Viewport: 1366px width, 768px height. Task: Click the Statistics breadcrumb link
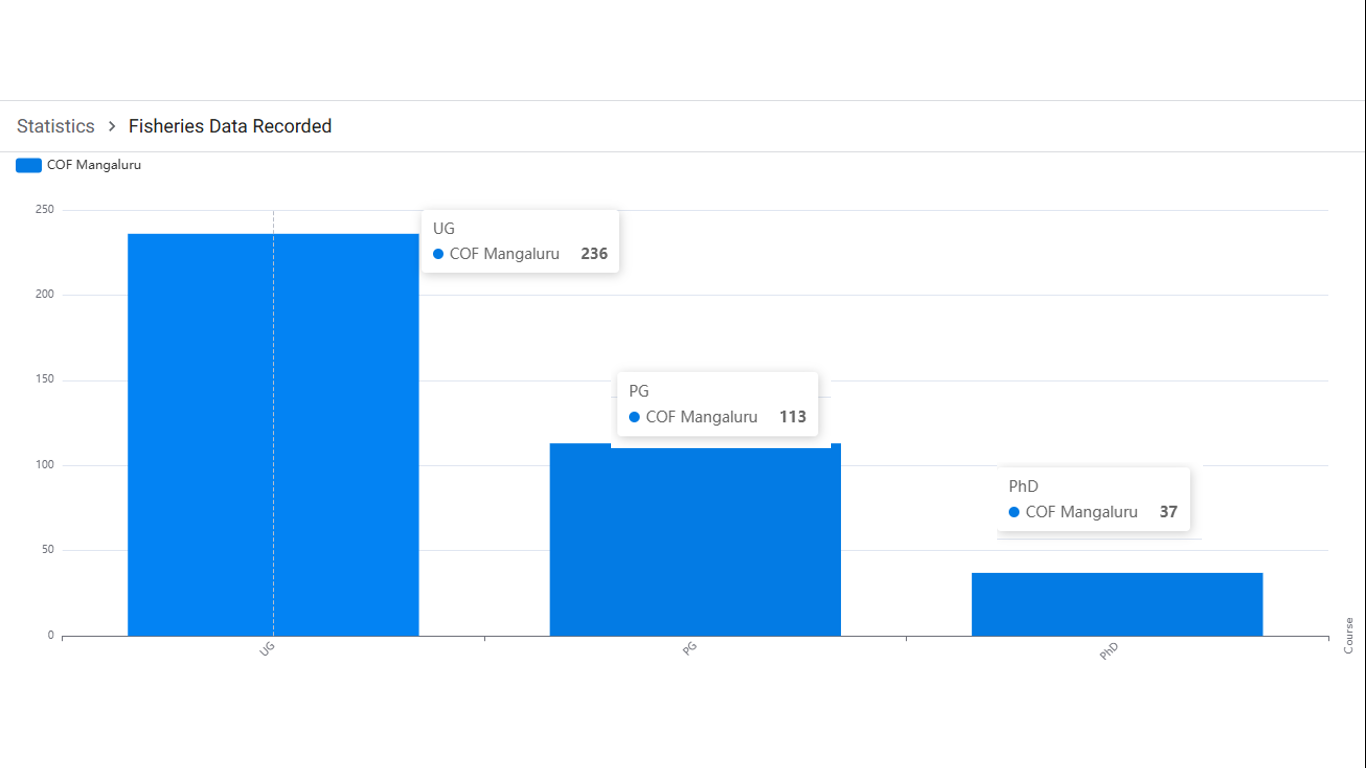[56, 126]
